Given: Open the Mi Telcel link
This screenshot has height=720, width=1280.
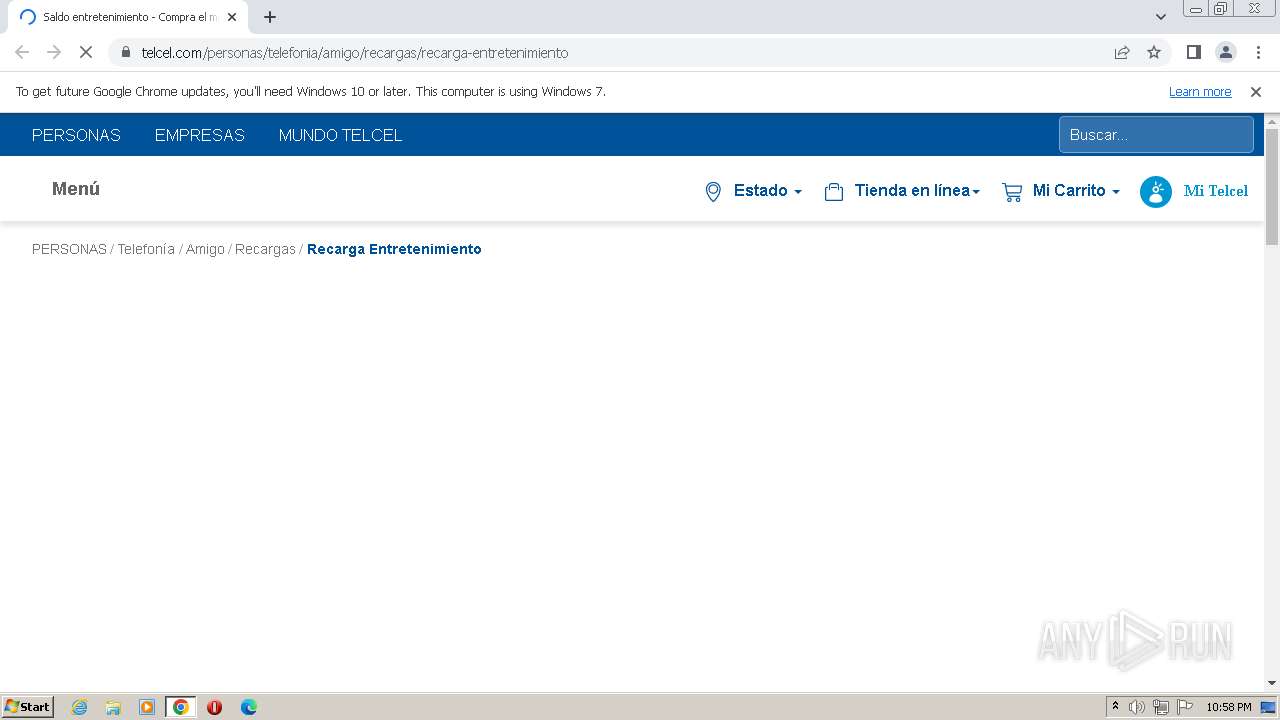Looking at the screenshot, I should [x=1216, y=191].
